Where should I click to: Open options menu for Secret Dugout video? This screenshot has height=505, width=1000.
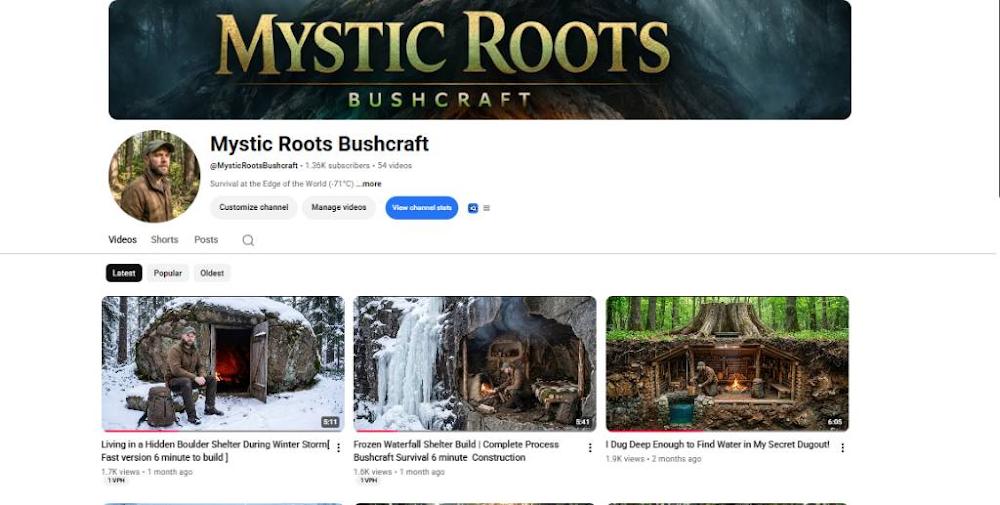842,448
